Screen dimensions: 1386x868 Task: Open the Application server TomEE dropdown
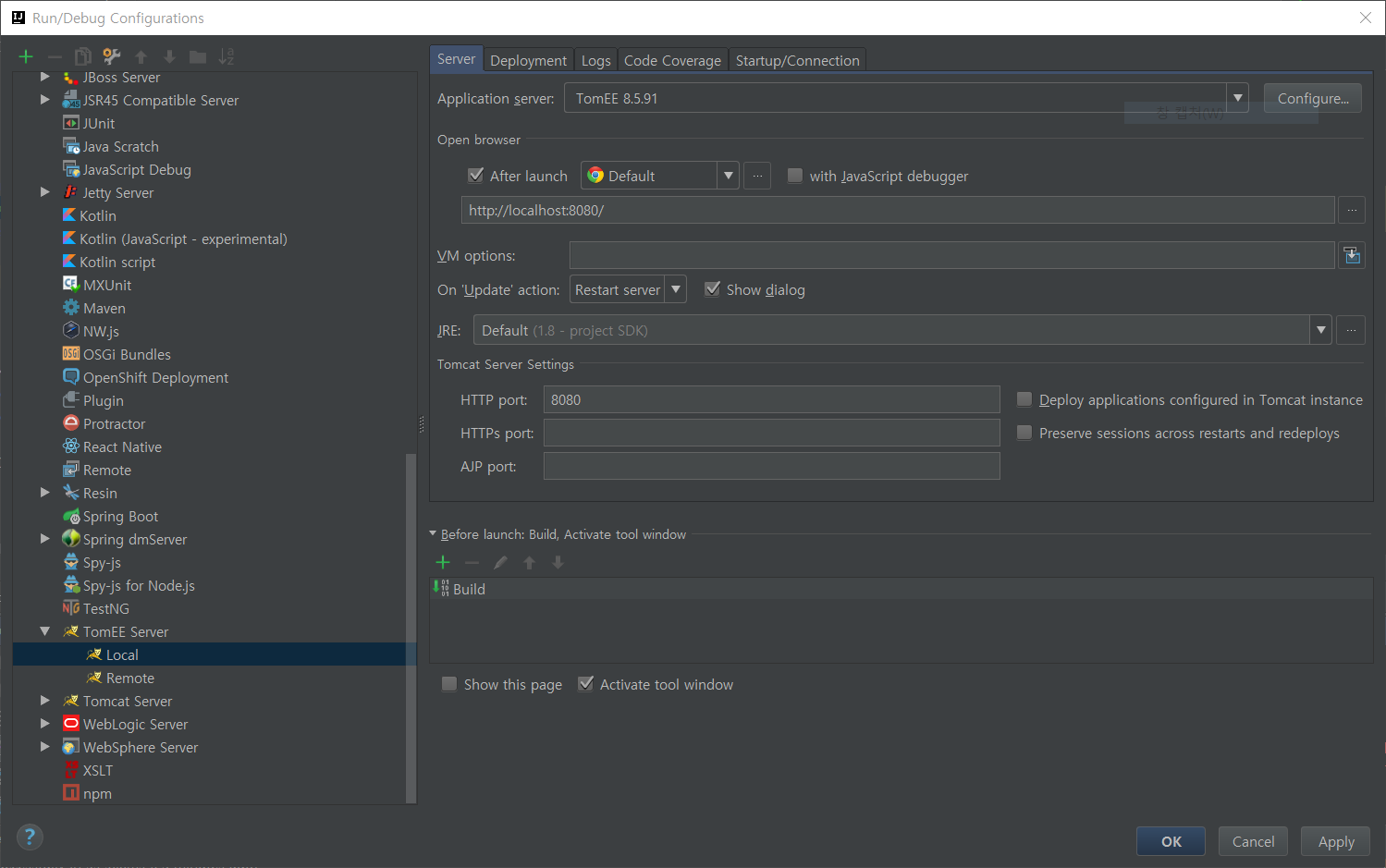click(1237, 98)
